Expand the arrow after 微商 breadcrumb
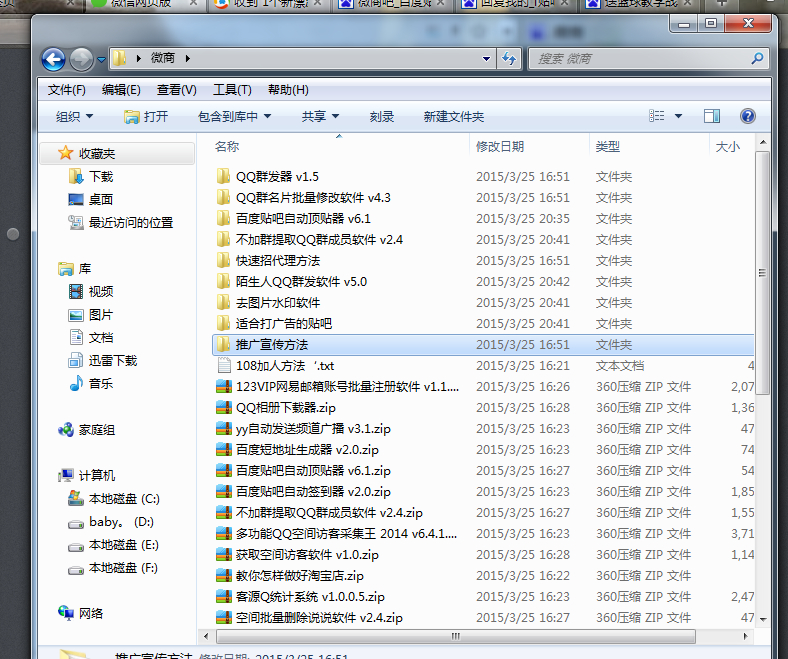Image resolution: width=788 pixels, height=659 pixels. tap(187, 58)
